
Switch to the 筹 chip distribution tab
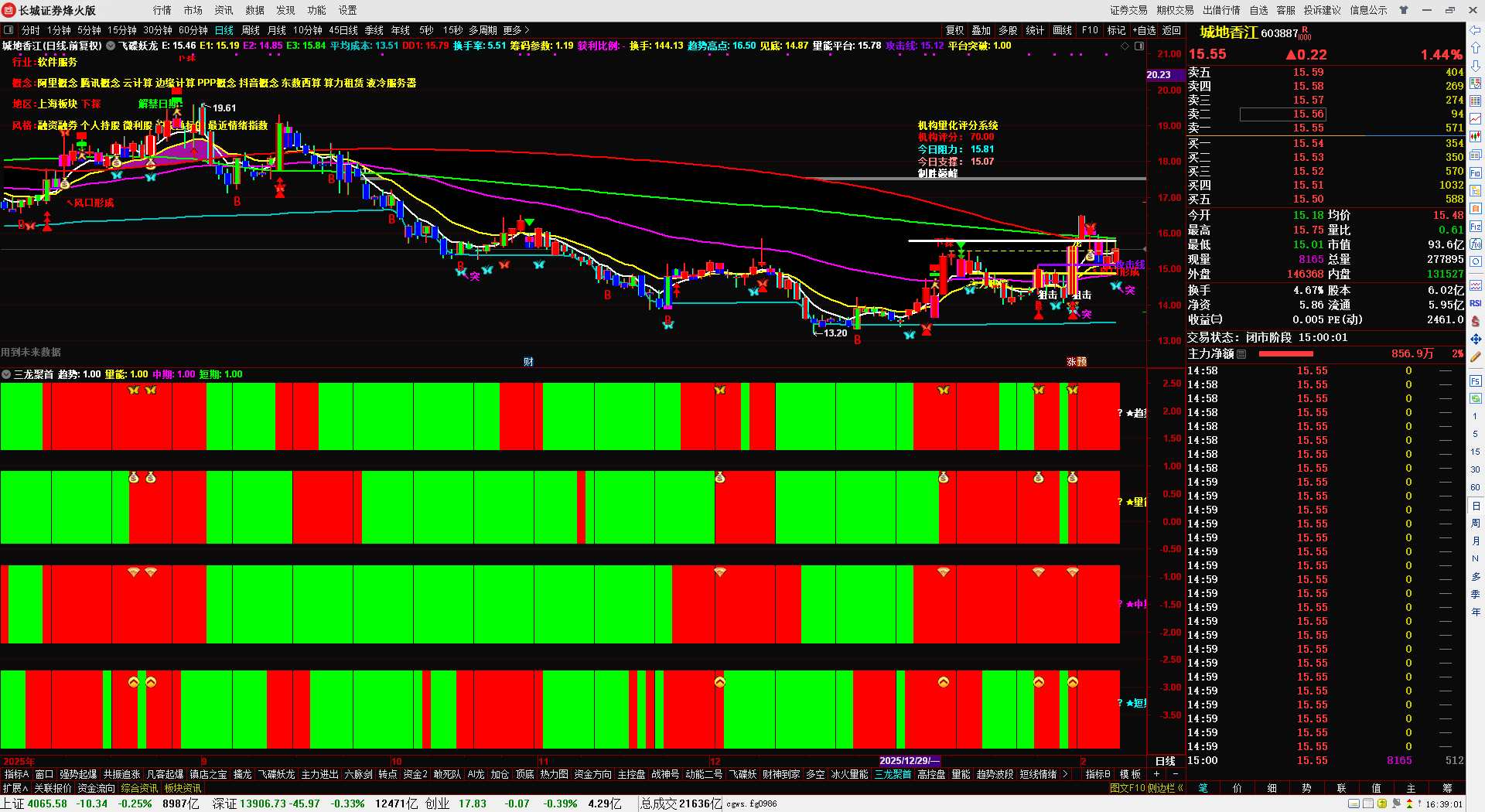pos(1447,788)
